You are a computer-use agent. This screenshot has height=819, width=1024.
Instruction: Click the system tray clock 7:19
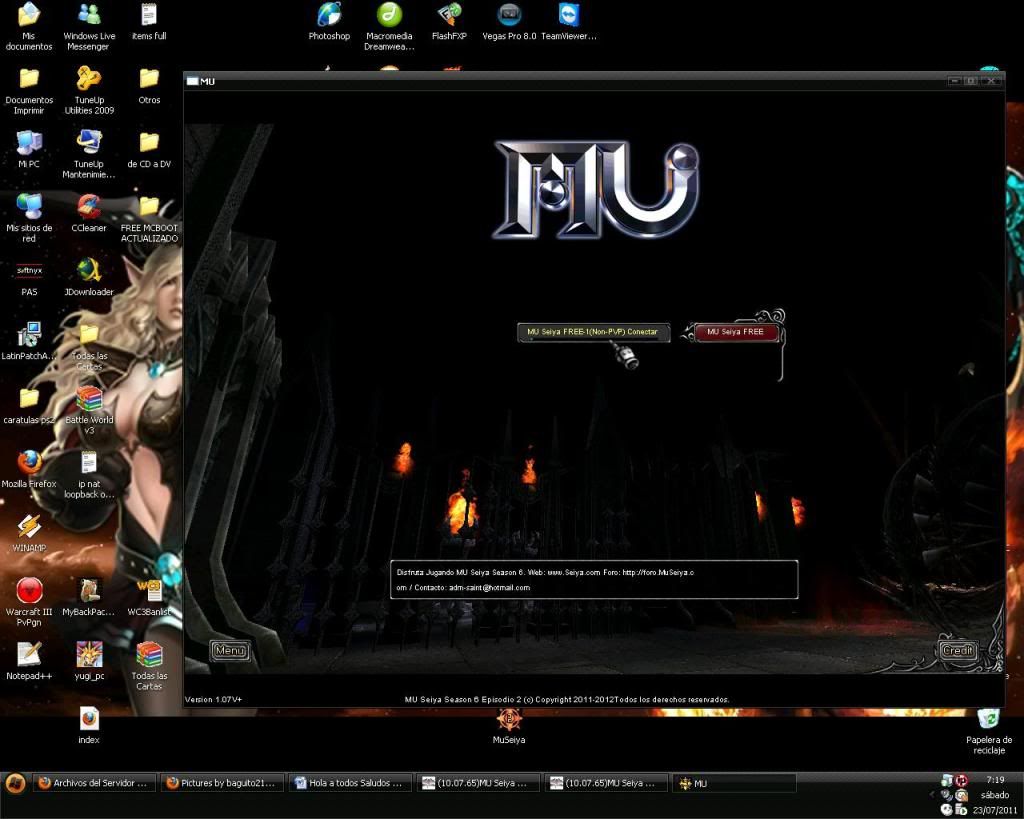(995, 780)
